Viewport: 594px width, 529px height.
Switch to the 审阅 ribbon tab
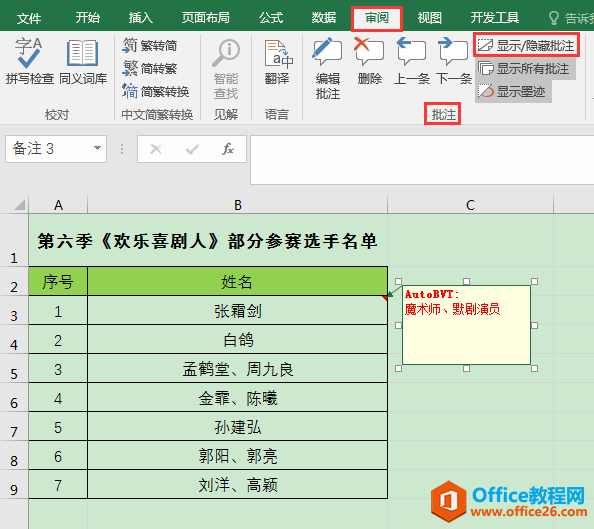(x=377, y=18)
